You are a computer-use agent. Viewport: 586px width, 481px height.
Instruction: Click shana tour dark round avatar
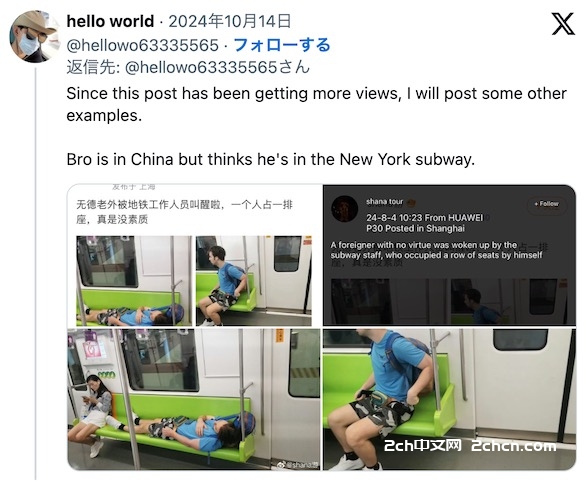[x=344, y=209]
